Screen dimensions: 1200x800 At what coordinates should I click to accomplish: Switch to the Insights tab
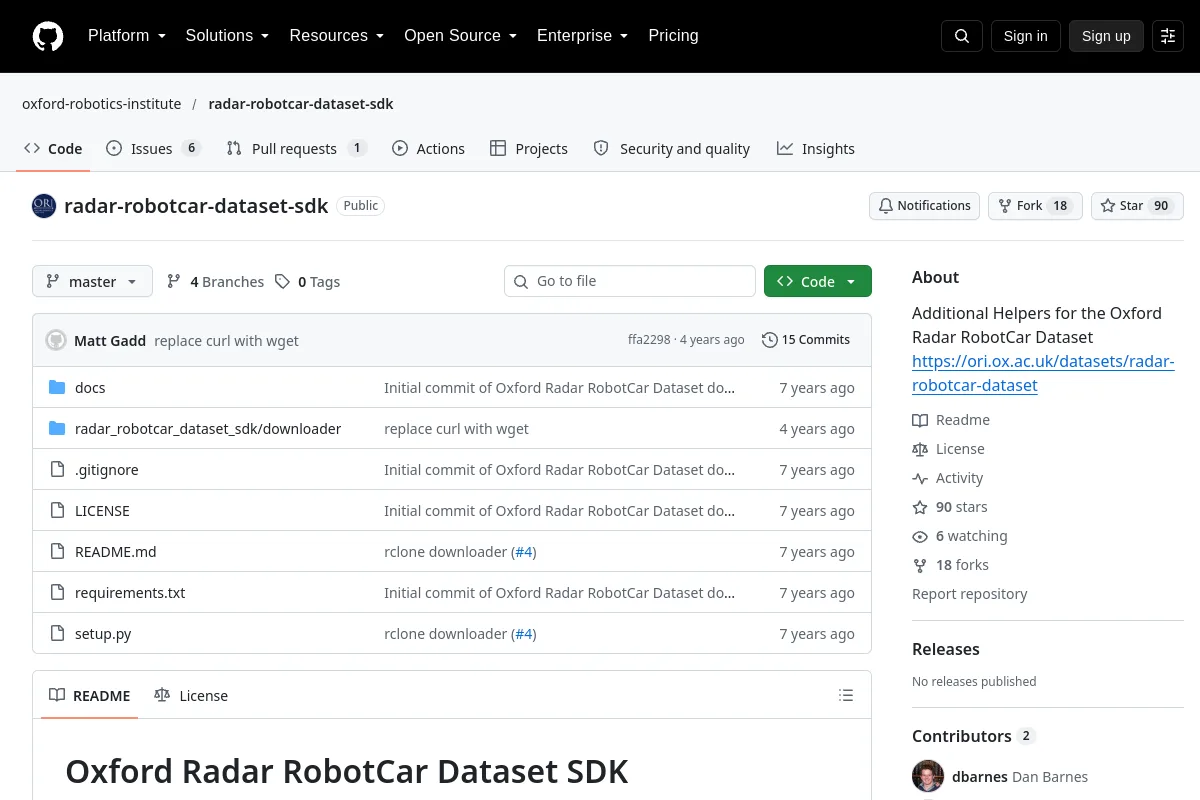[x=816, y=149]
